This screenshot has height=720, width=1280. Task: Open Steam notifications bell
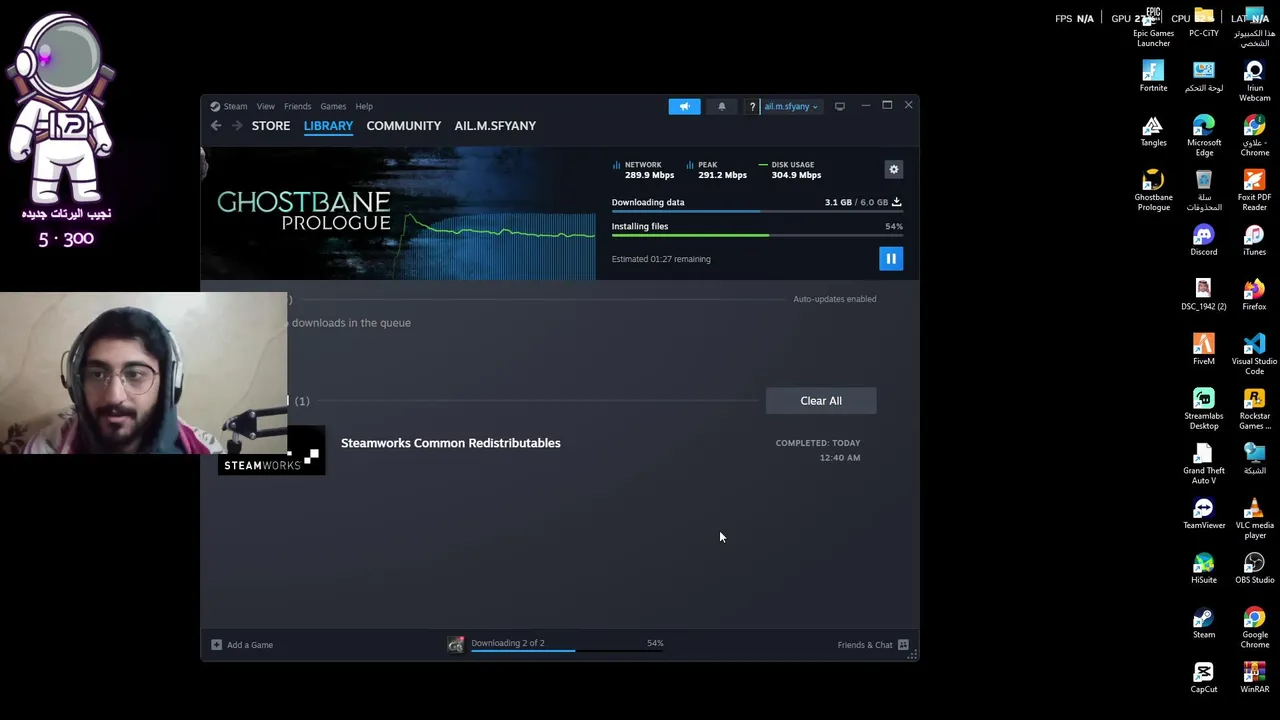coord(722,106)
